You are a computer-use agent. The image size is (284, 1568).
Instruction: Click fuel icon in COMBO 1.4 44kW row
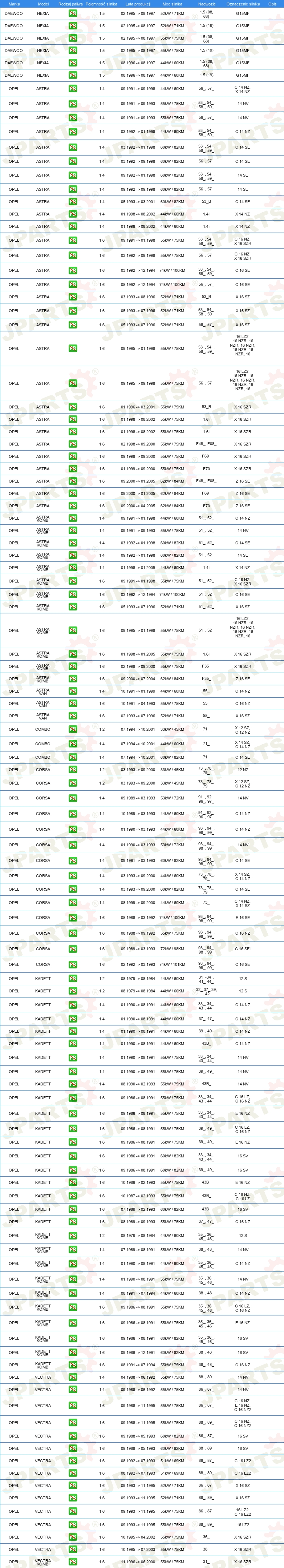click(x=72, y=744)
